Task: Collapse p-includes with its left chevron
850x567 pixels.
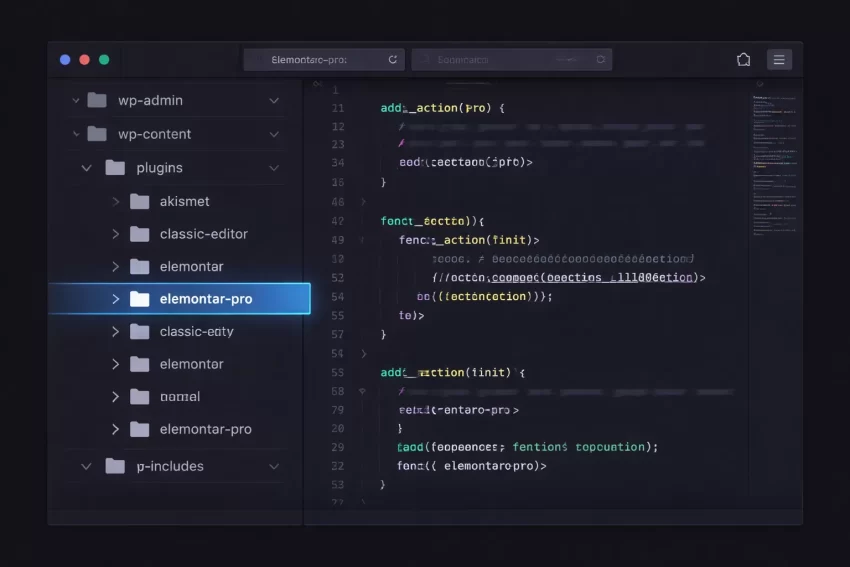Action: (86, 466)
